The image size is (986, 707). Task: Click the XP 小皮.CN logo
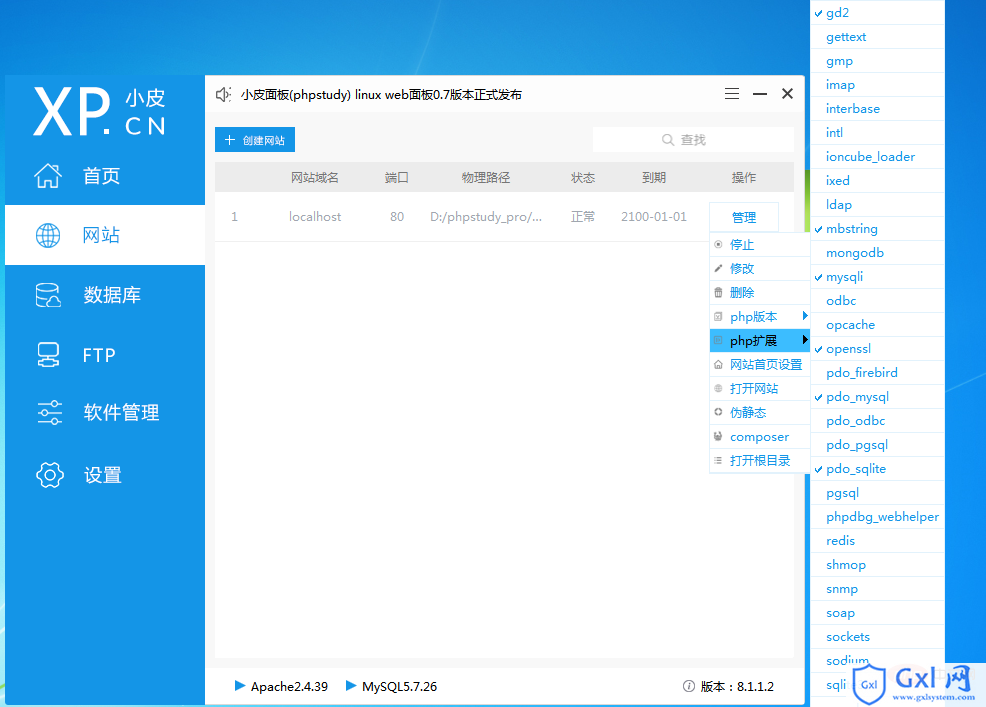pos(99,111)
